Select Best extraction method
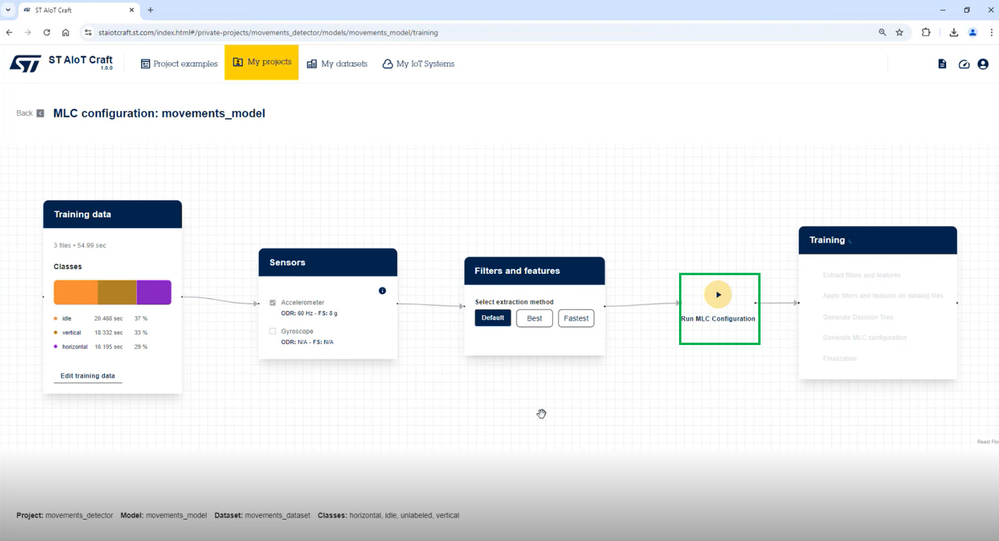999x541 pixels. tap(535, 318)
